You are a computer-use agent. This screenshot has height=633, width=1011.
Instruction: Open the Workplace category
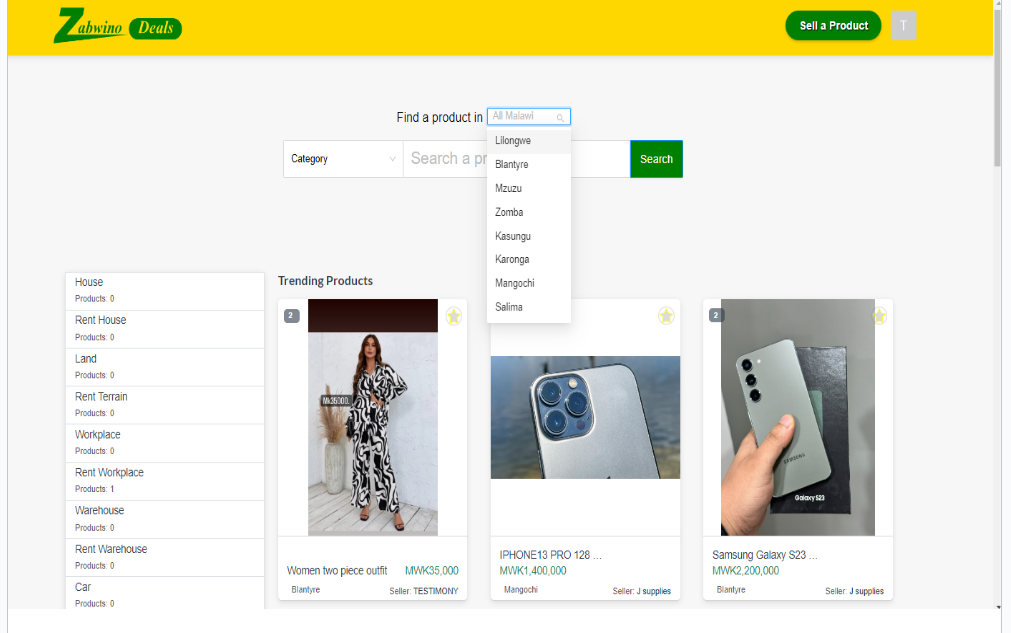[x=165, y=443]
